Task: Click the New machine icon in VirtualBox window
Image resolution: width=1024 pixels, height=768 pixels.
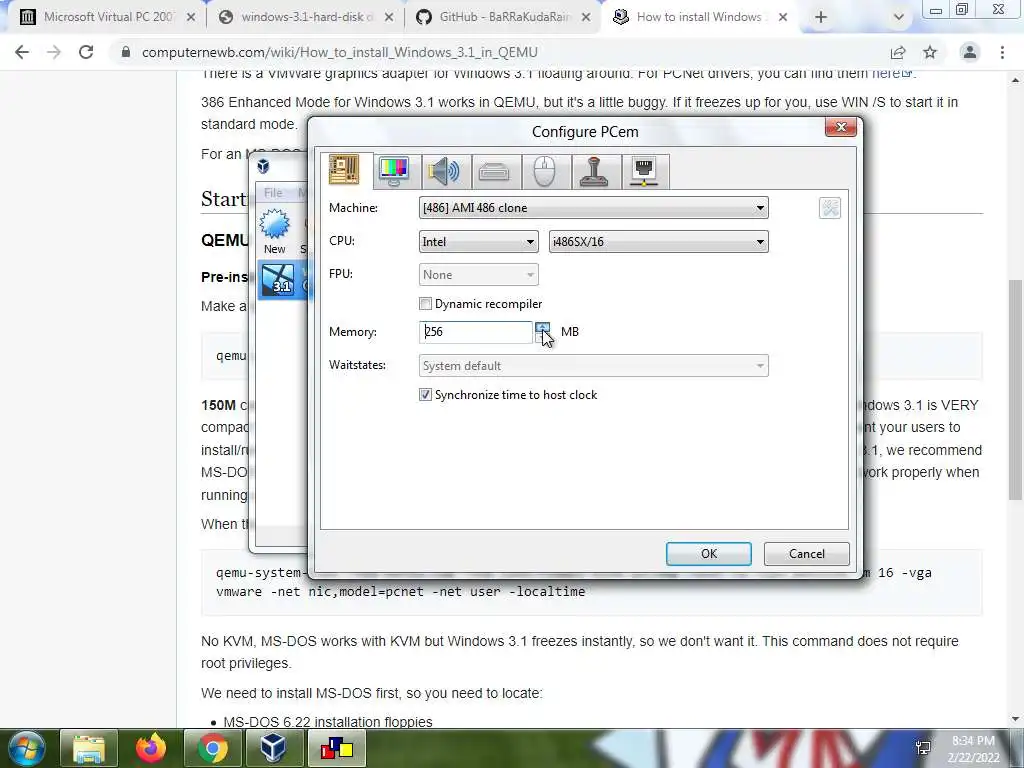Action: coord(274,231)
